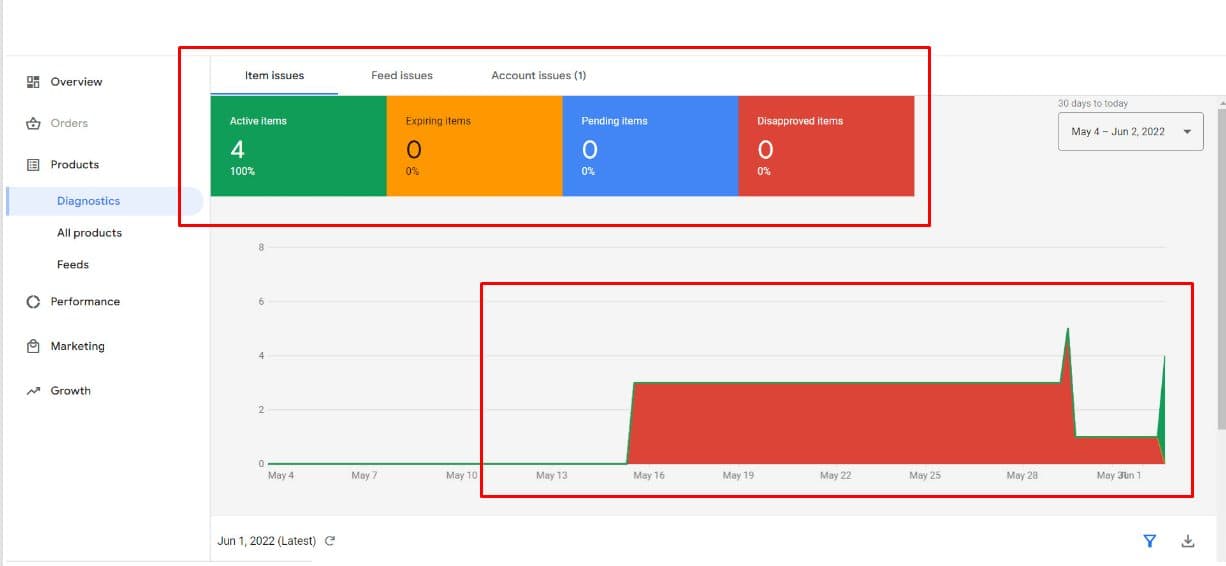Refresh the Jun 1, 2022 latest data
The image size is (1226, 566).
tap(330, 541)
